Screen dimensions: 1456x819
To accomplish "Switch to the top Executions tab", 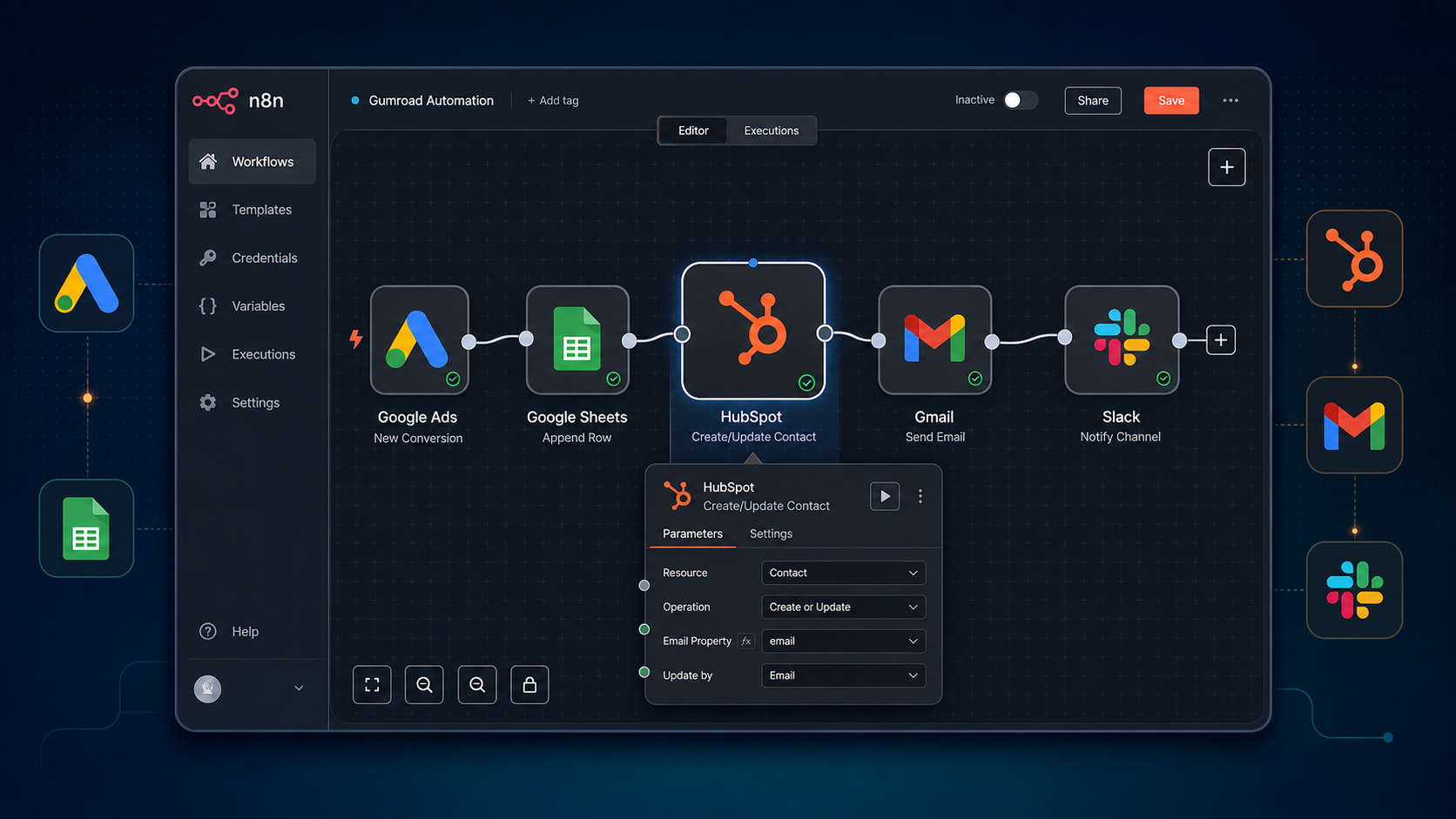I will pos(772,131).
